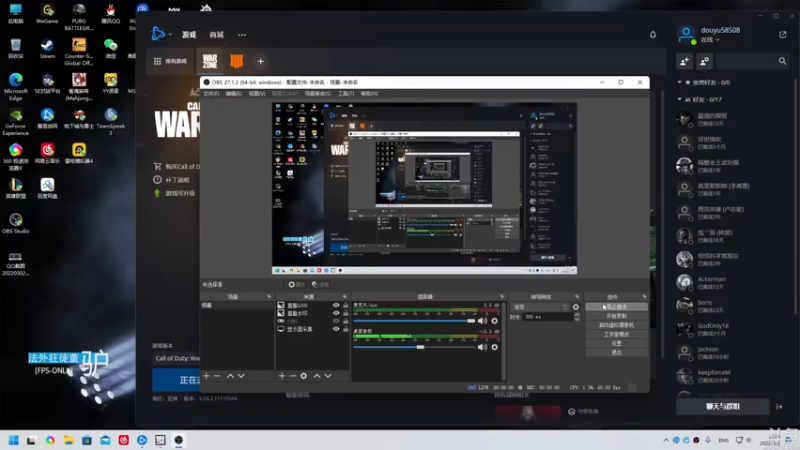This screenshot has height=450, width=800.
Task: Open OBS 设置 settings button
Action: tap(616, 343)
